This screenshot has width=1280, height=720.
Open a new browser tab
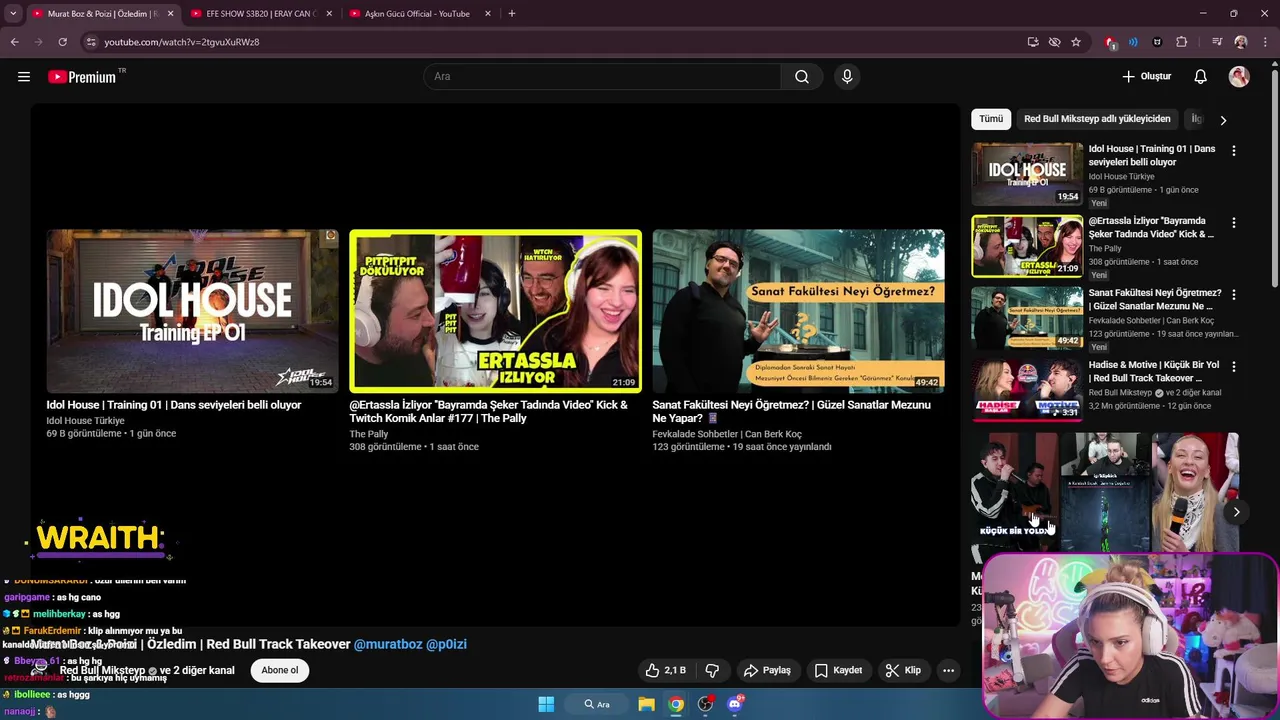[512, 14]
